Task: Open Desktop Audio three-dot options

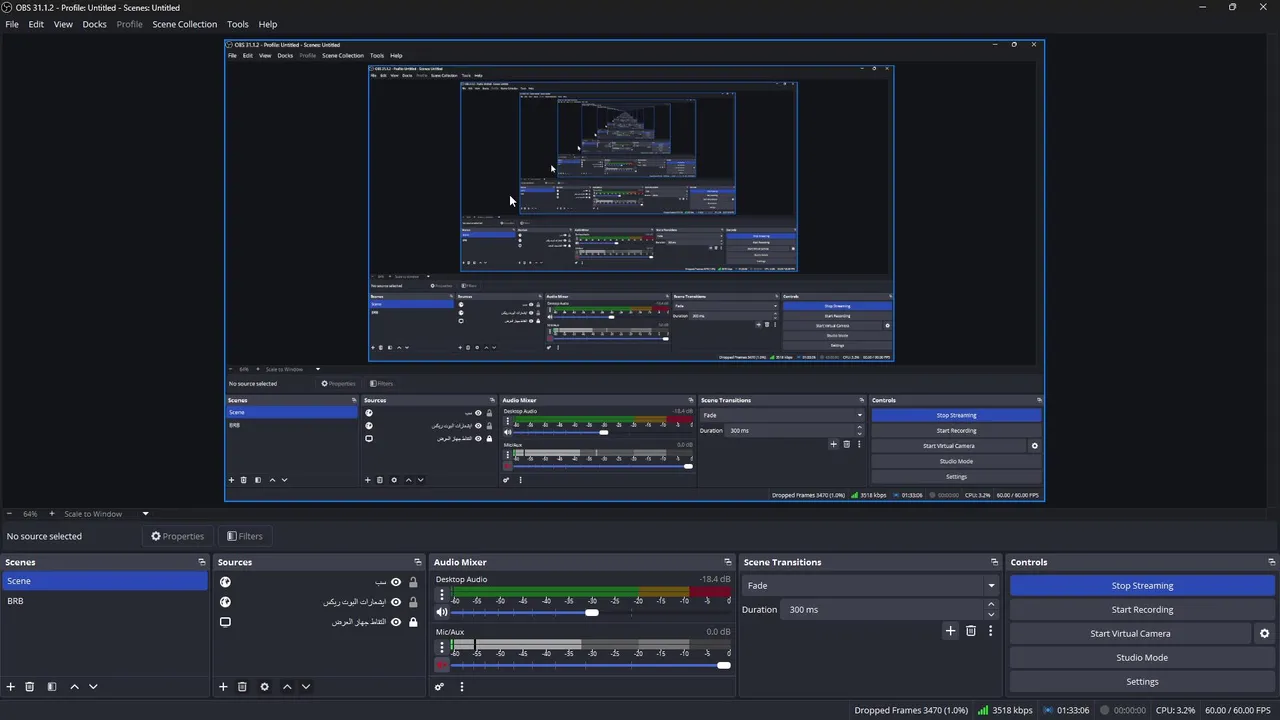Action: pos(442,595)
